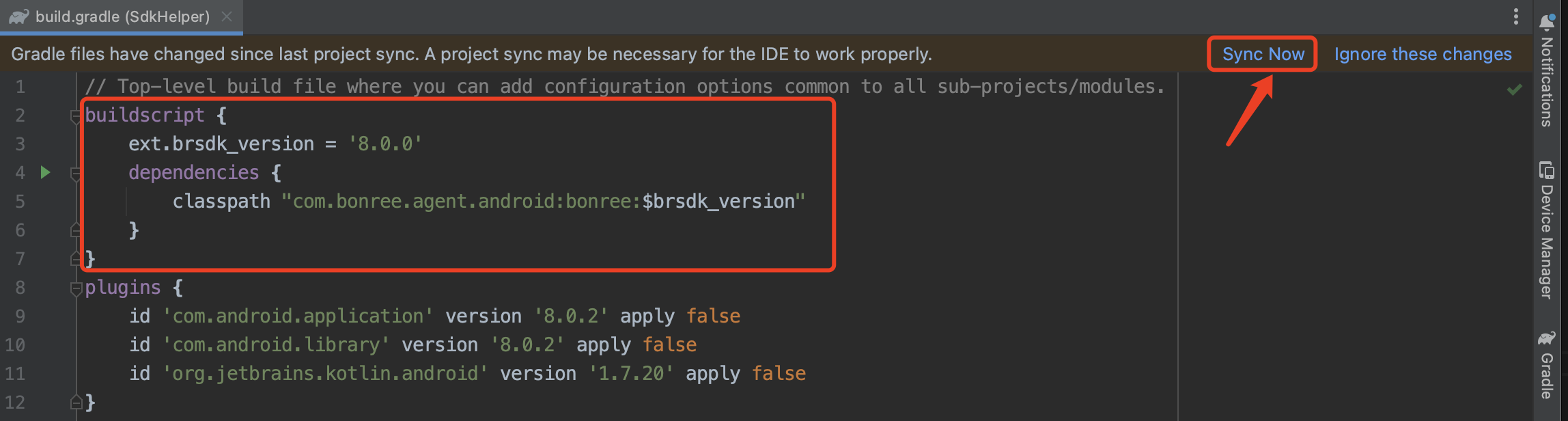1568x421 pixels.
Task: Select the build.gradle (SdkHelper) editor tab
Action: (x=122, y=16)
